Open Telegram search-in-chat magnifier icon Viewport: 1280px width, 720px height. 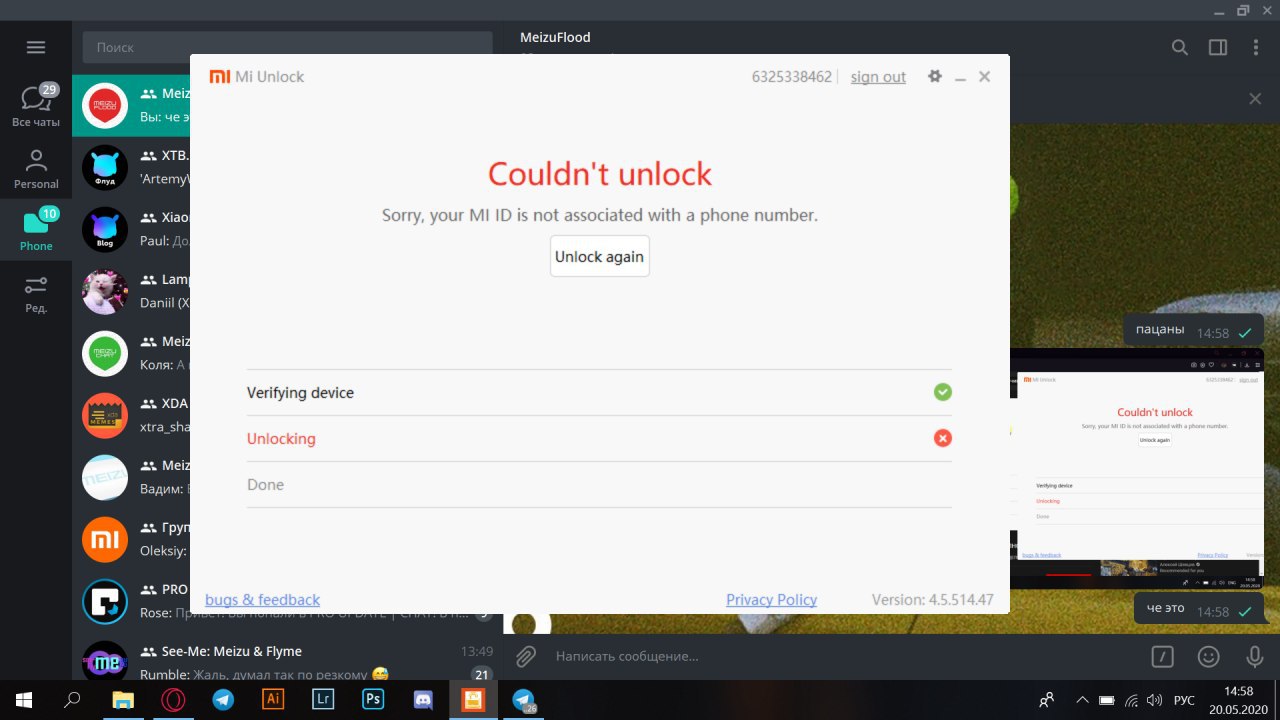click(1180, 47)
